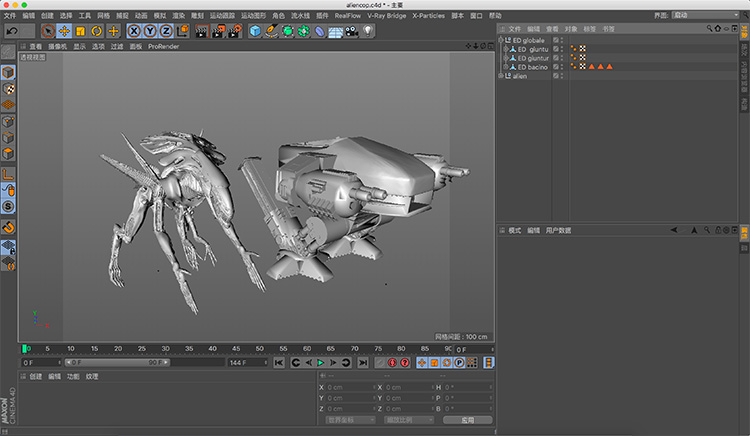
Task: Click the light bulb icon
Action: (x=367, y=31)
